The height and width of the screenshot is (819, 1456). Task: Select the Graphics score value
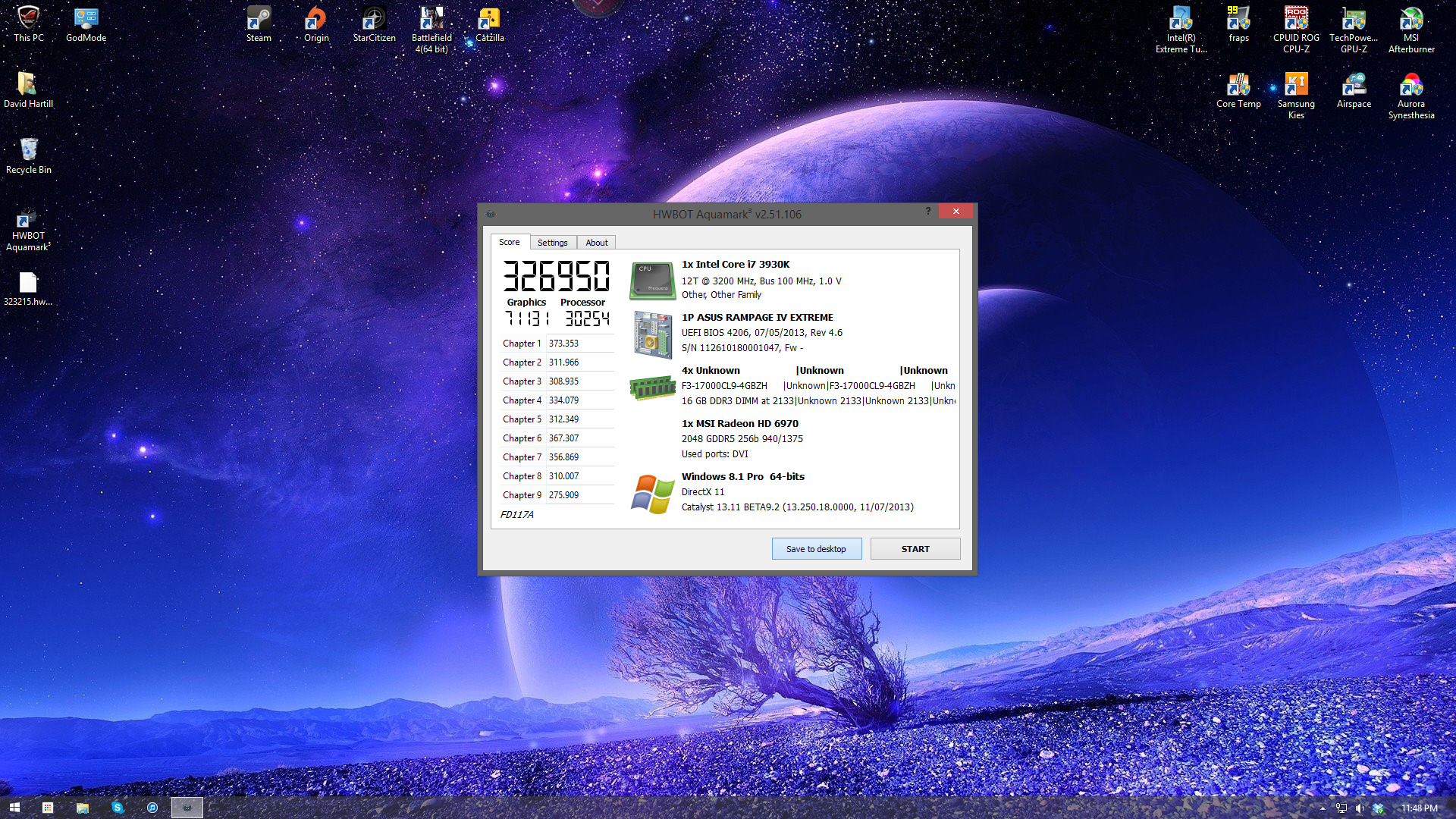pos(527,318)
